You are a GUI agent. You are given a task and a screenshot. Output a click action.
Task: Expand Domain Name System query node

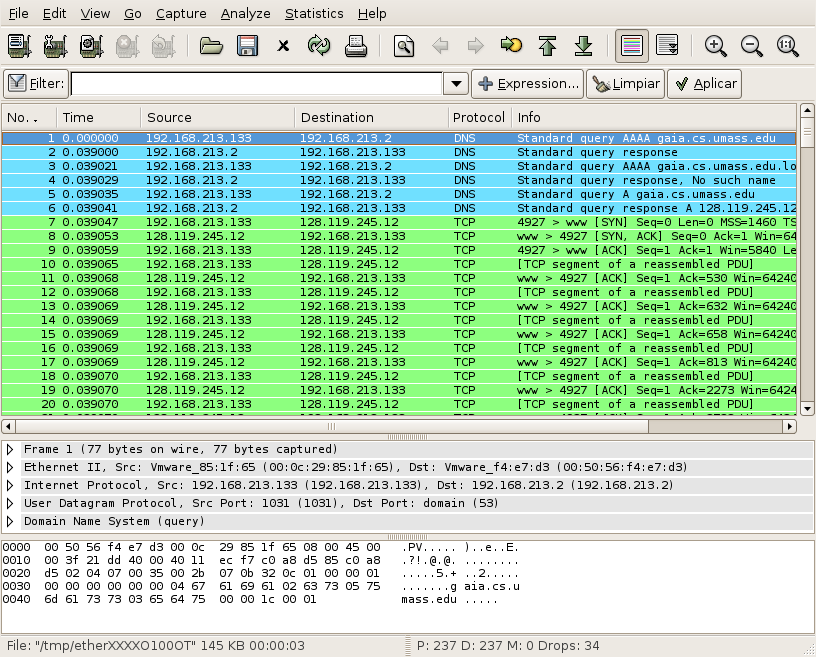click(x=10, y=521)
